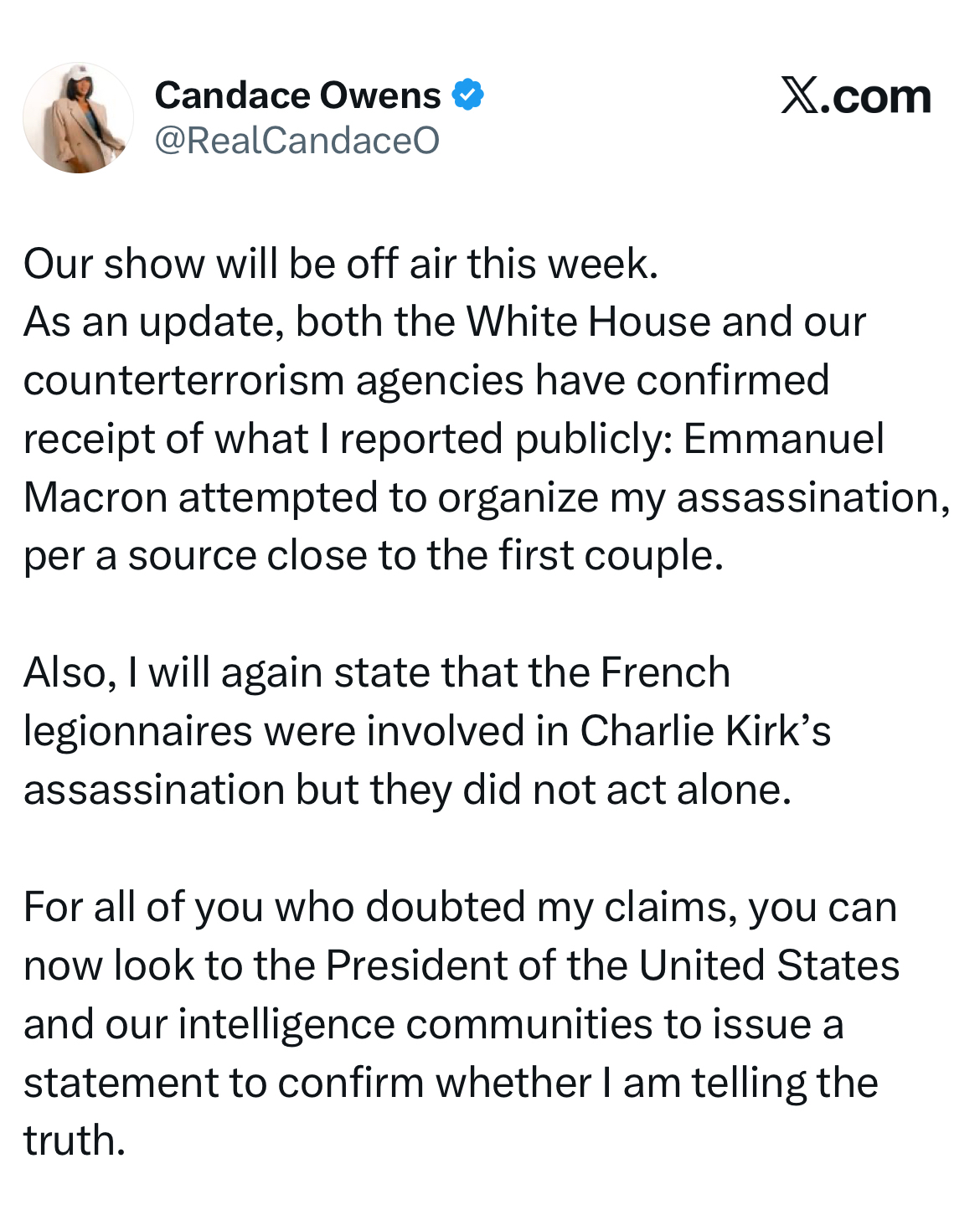Click the name "Emmanuel" in the post

783,439
